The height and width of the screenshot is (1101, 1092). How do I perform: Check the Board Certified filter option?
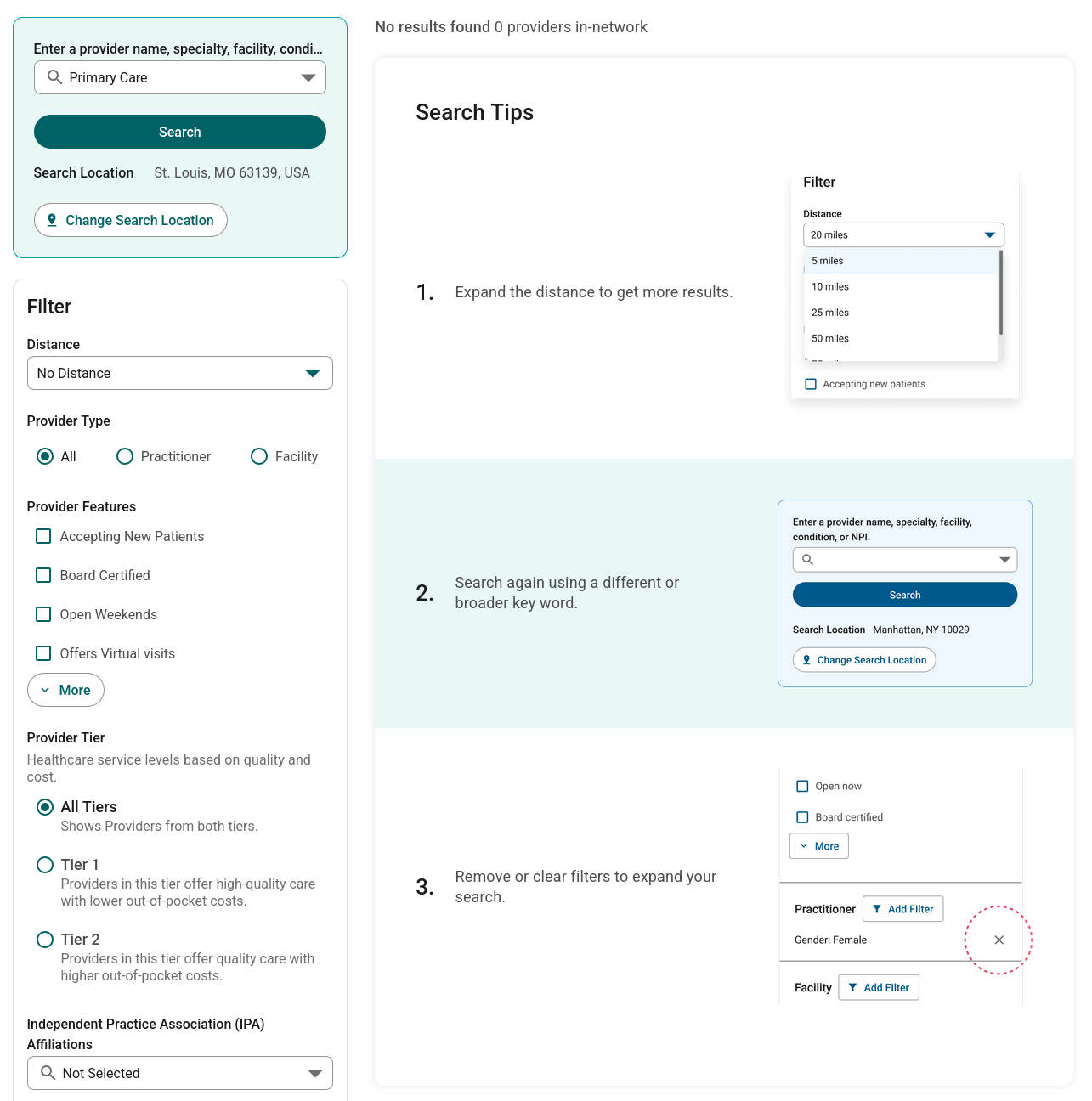43,575
